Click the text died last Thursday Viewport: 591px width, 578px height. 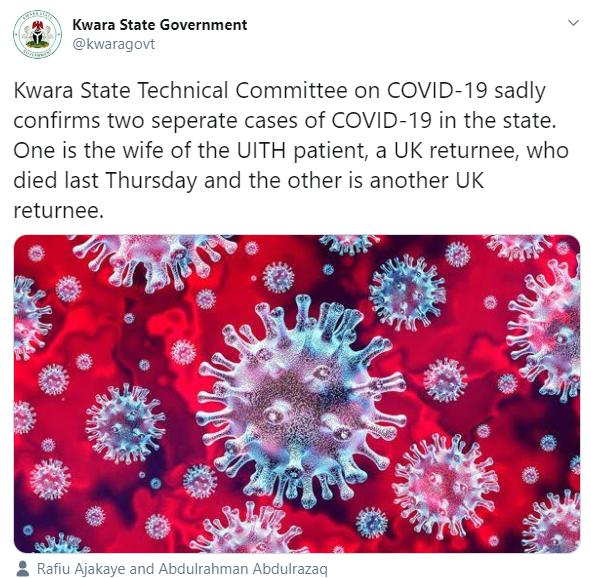coord(105,180)
